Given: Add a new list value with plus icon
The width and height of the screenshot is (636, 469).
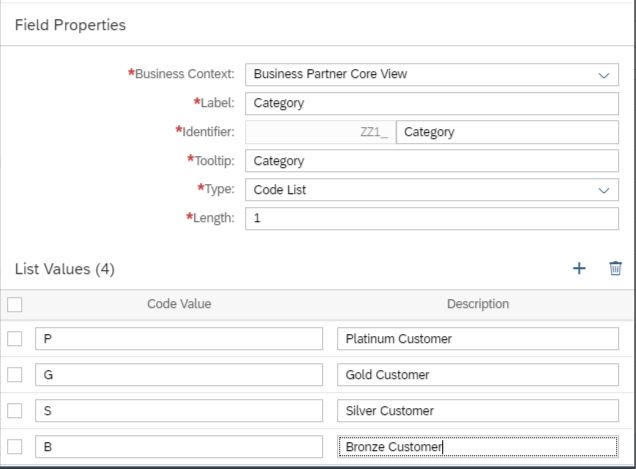Looking at the screenshot, I should (579, 268).
